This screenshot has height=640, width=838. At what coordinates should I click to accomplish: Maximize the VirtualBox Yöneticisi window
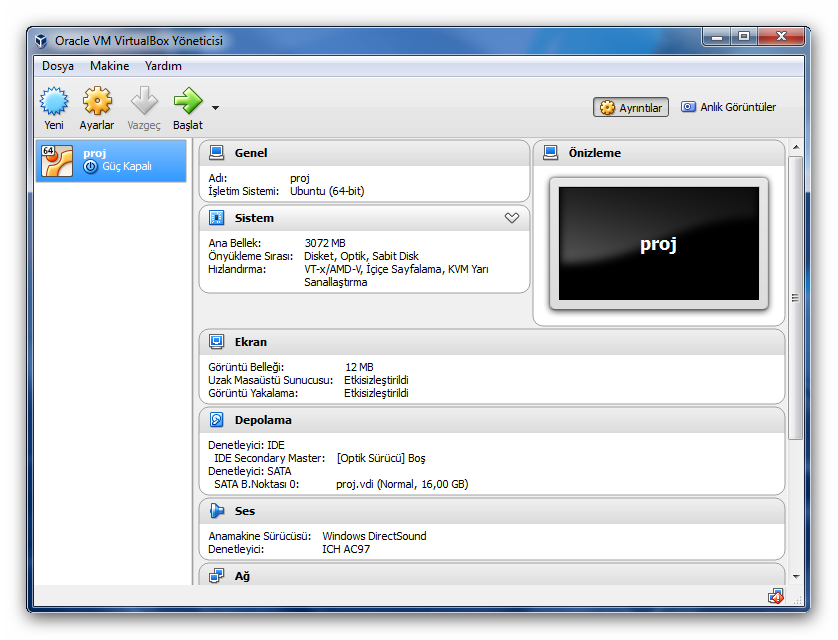pyautogui.click(x=743, y=37)
